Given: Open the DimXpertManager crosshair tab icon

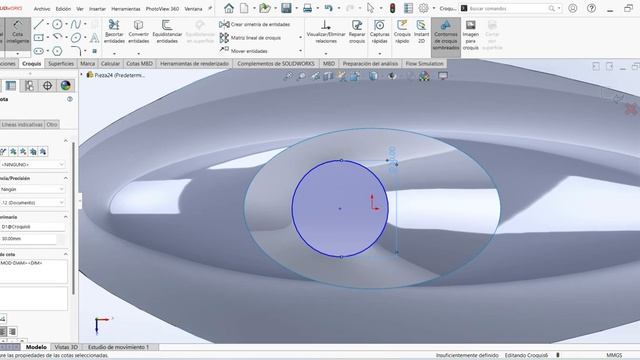Looking at the screenshot, I should coord(47,85).
